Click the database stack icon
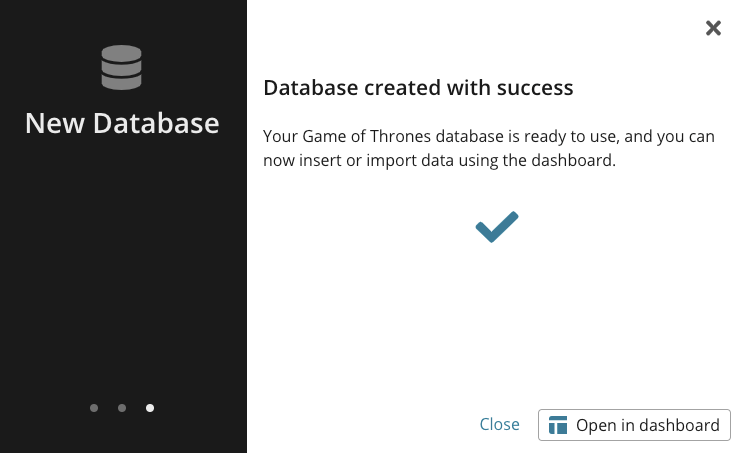742x453 pixels. (122, 67)
